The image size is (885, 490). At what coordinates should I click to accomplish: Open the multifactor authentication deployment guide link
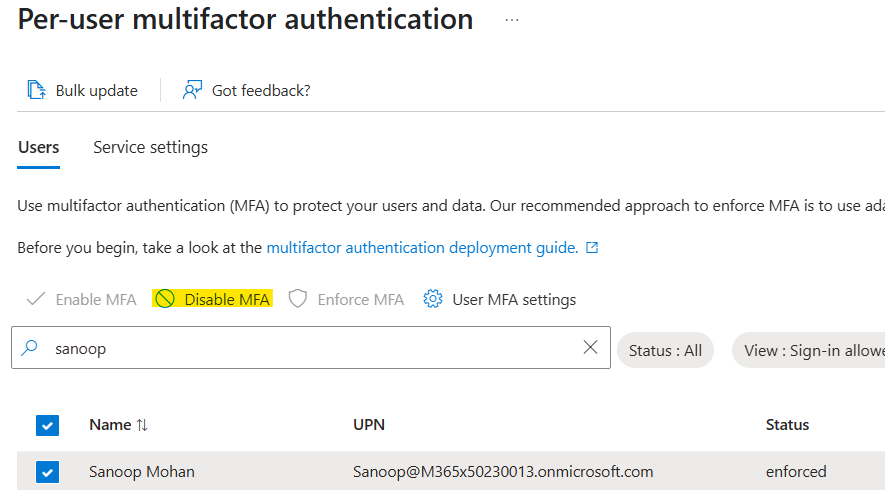pyautogui.click(x=422, y=247)
